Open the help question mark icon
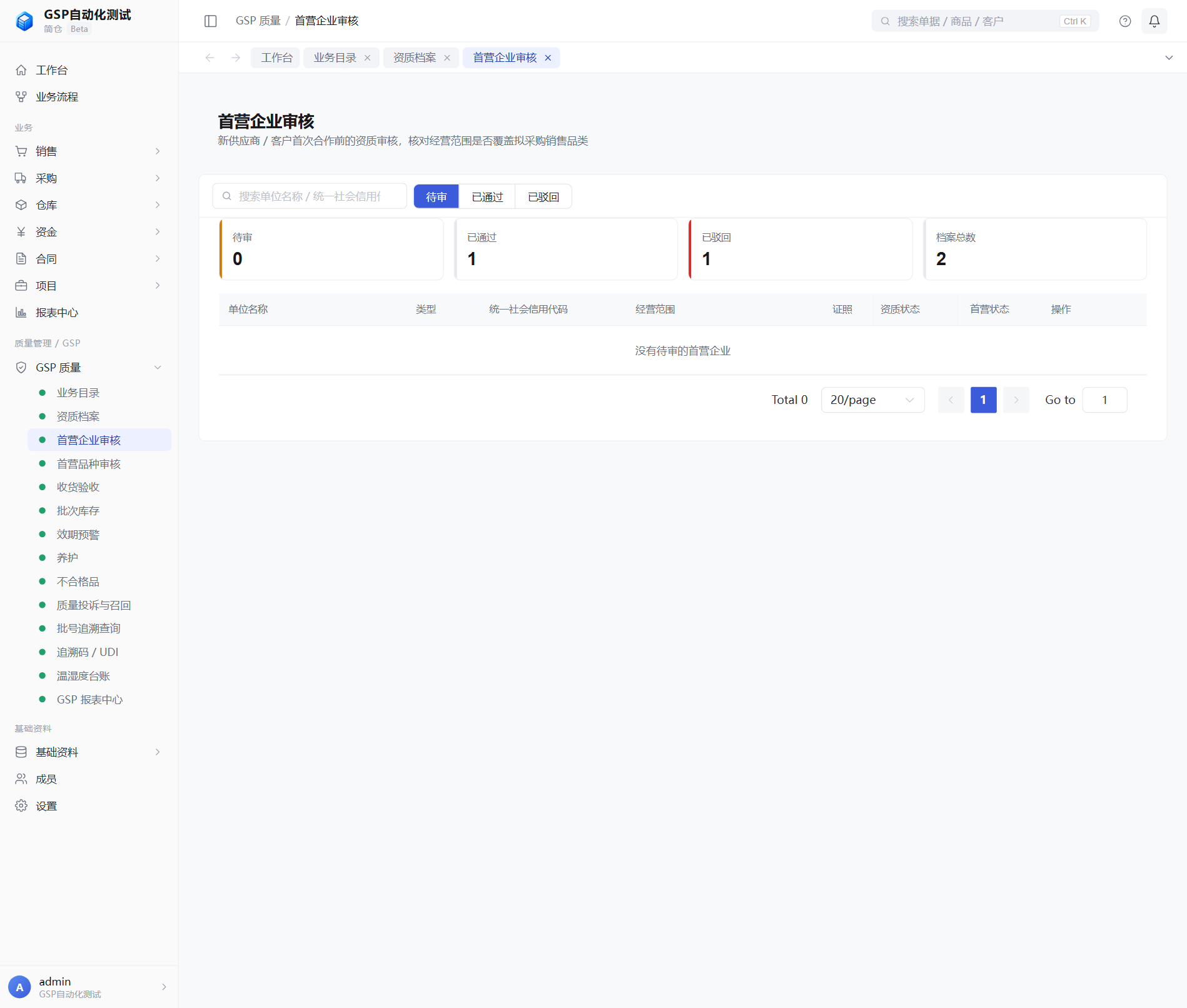Viewport: 1187px width, 1008px height. tap(1124, 21)
